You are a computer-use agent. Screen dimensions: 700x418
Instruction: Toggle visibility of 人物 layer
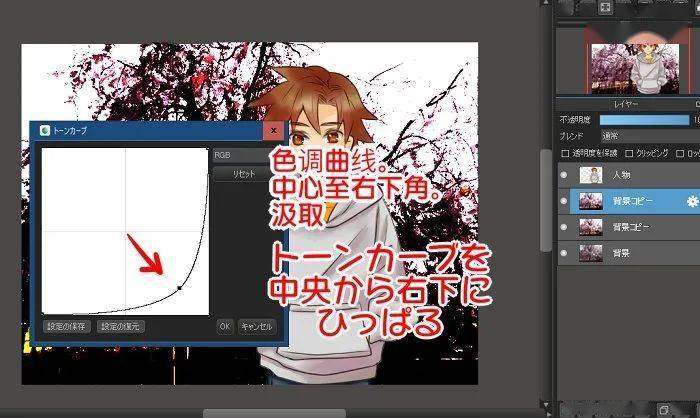pyautogui.click(x=564, y=175)
